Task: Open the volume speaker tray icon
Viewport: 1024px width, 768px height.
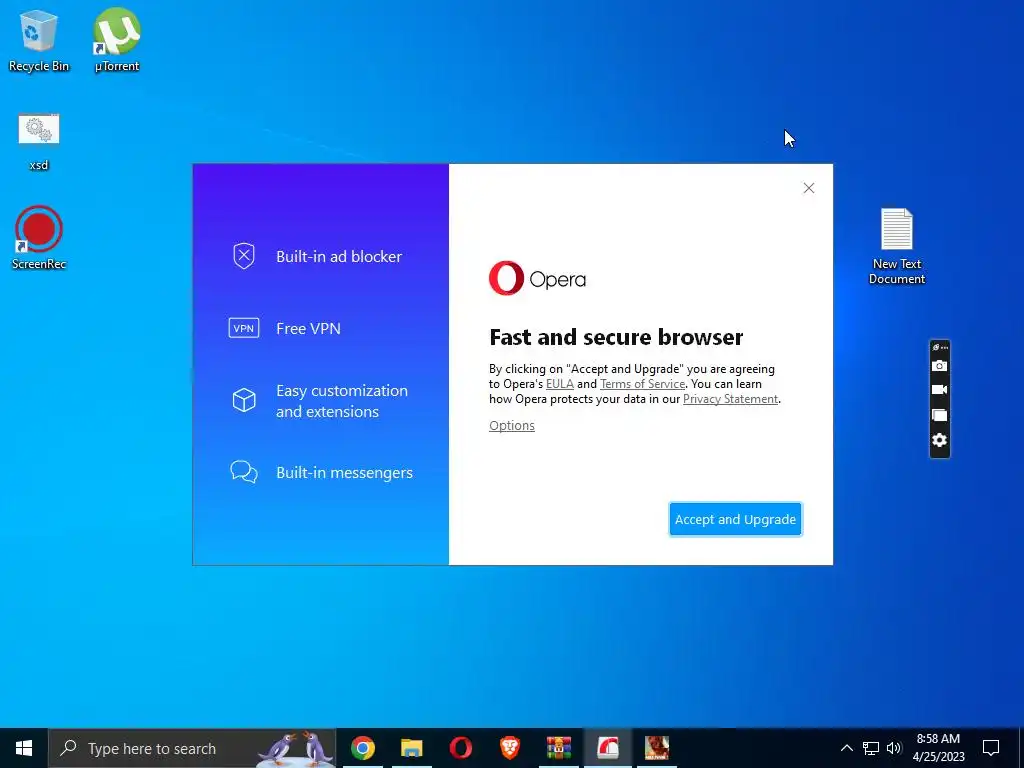Action: pos(894,748)
